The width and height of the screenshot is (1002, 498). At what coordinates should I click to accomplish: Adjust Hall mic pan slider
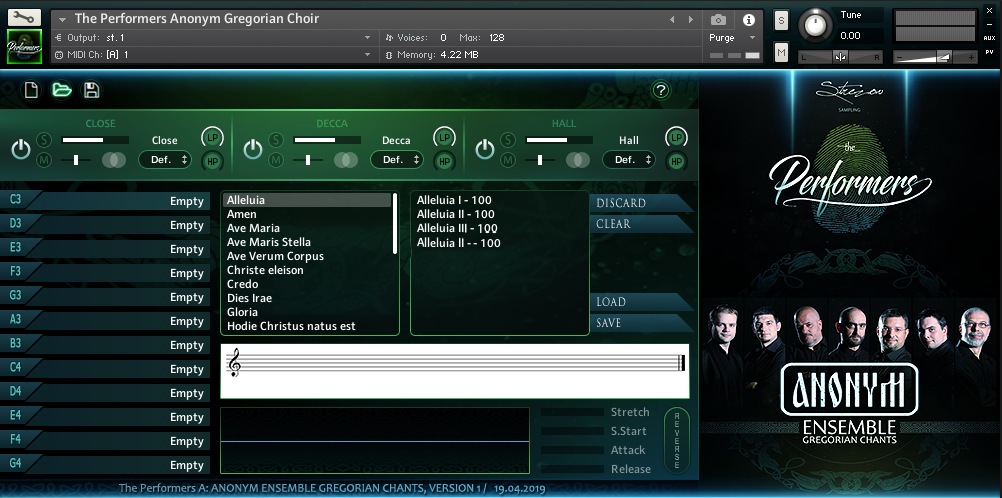click(x=539, y=160)
